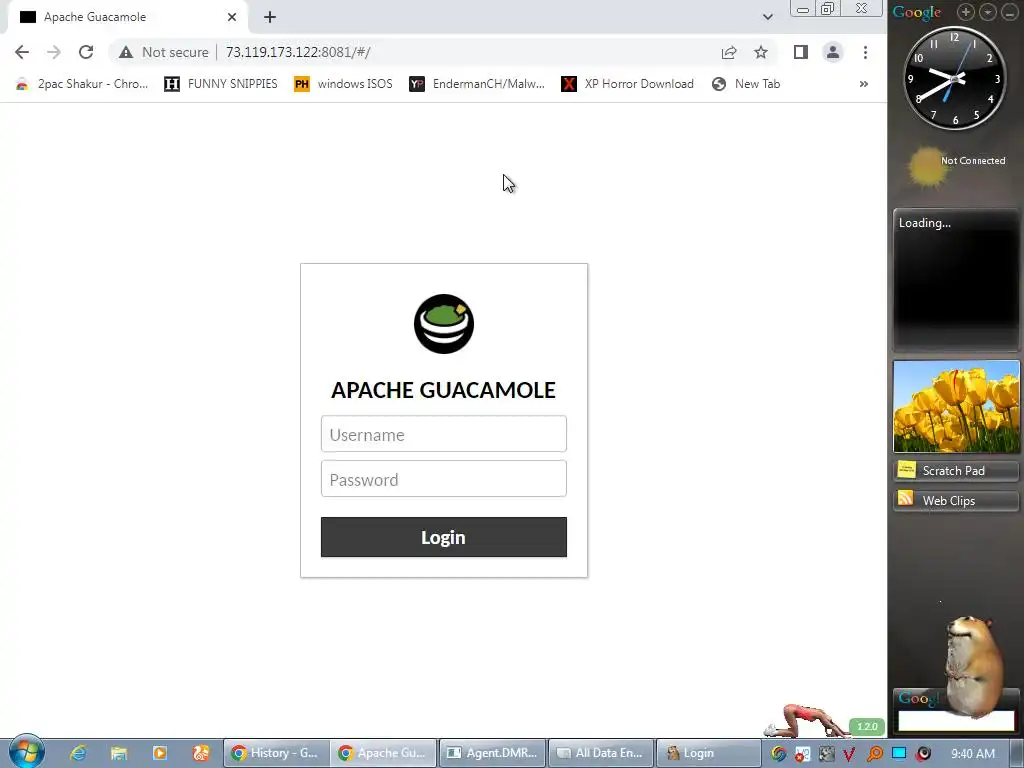Add gadget with sidebar plus icon
The height and width of the screenshot is (768, 1024).
pos(966,12)
